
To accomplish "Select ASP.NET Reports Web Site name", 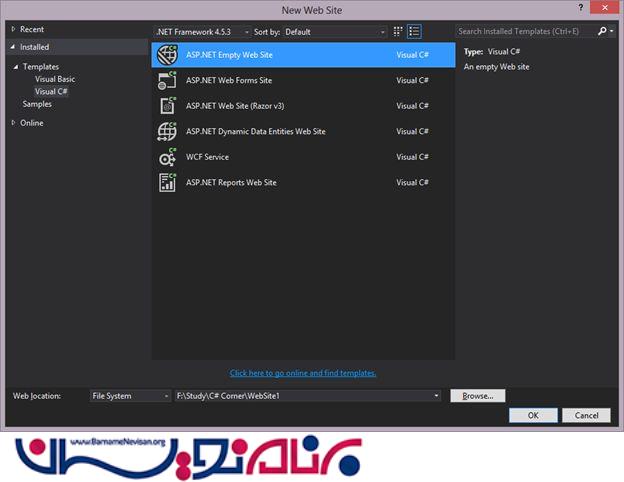I will 231,182.
